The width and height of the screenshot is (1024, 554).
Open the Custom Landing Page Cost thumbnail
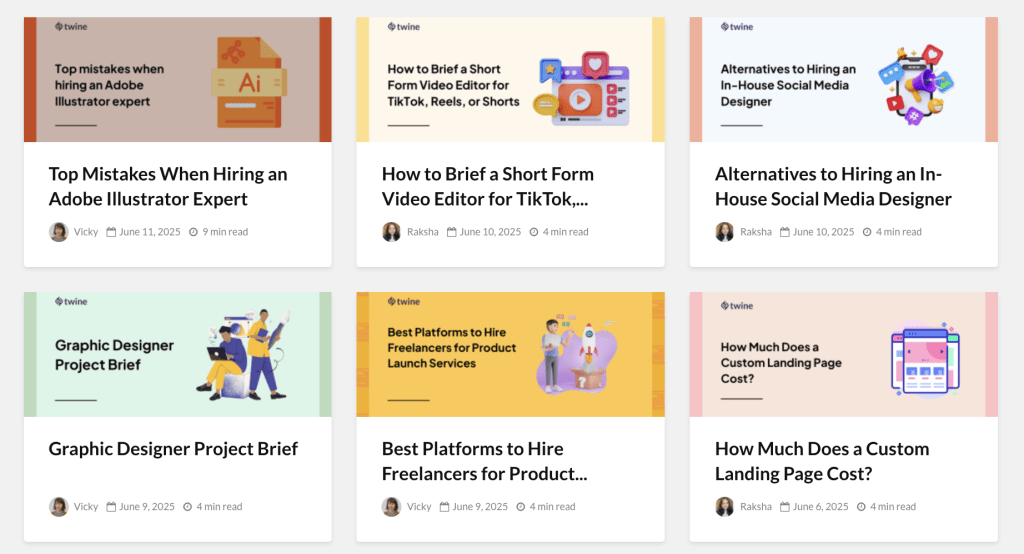(843, 355)
